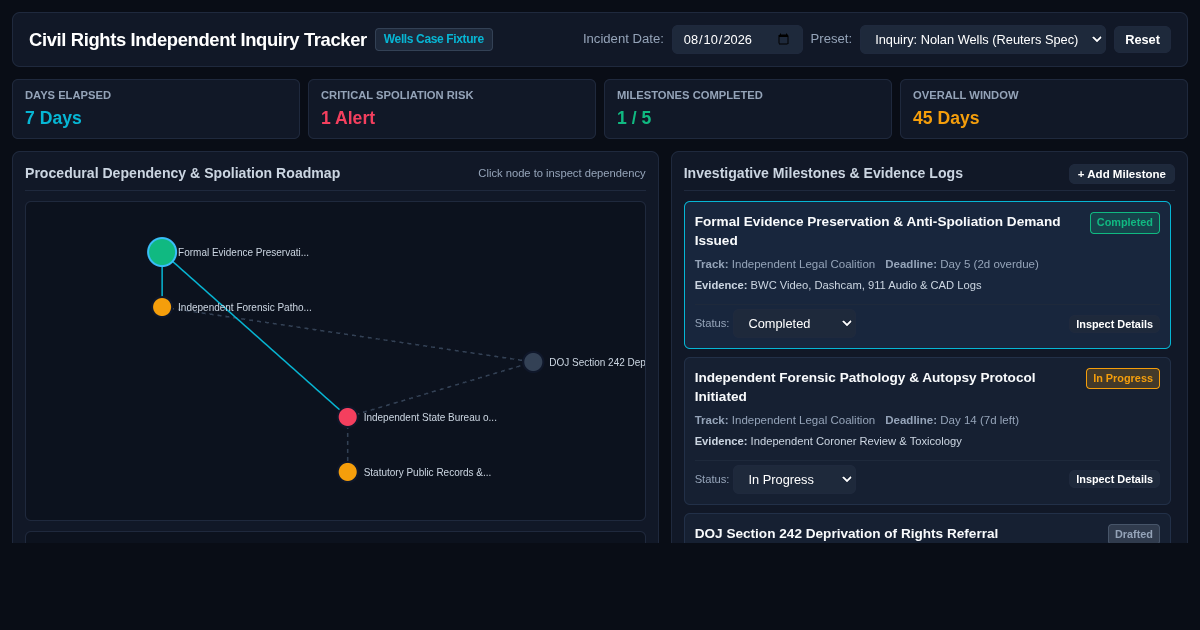Select the red Independent State Bureau node
1200x630 pixels.
[x=348, y=417]
